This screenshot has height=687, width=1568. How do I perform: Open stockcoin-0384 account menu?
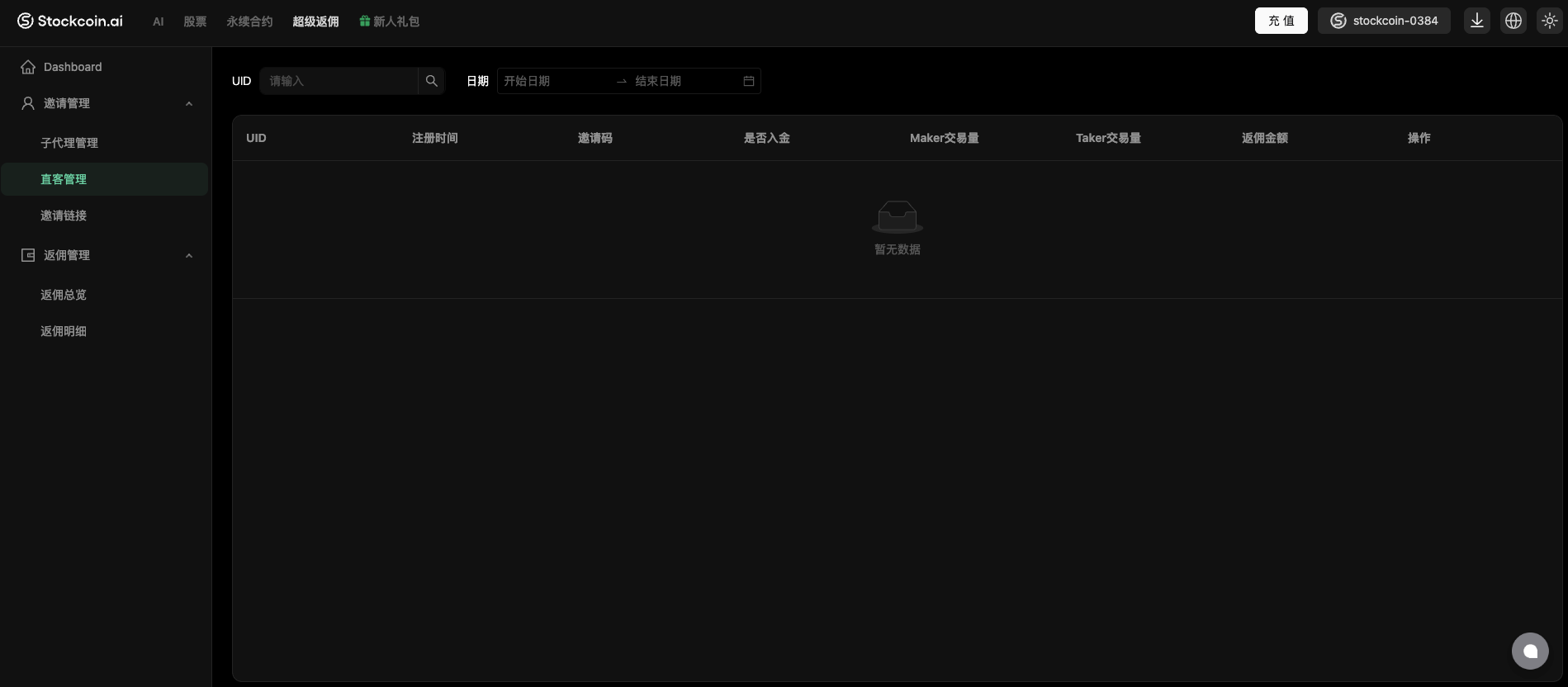tap(1384, 21)
